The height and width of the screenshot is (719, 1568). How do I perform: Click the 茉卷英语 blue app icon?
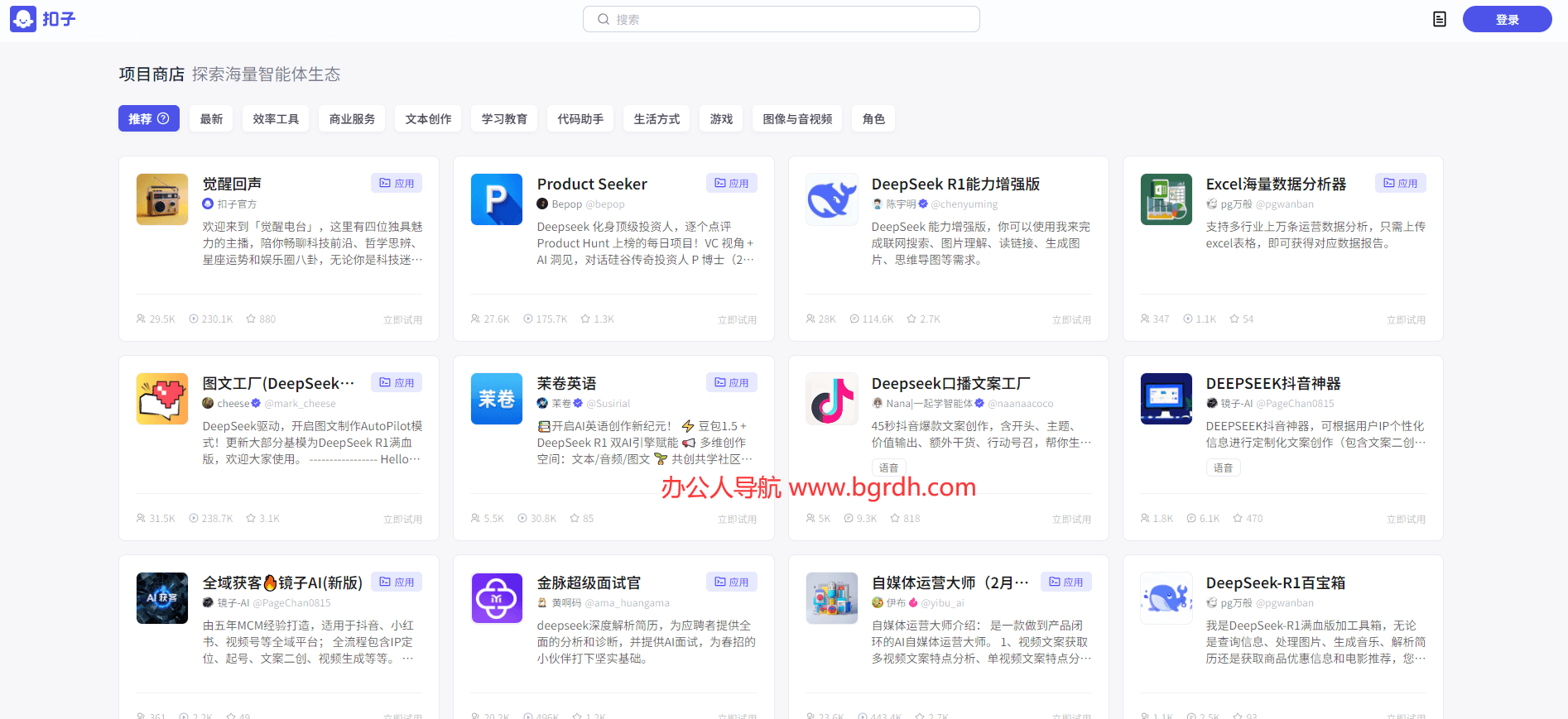(x=497, y=399)
